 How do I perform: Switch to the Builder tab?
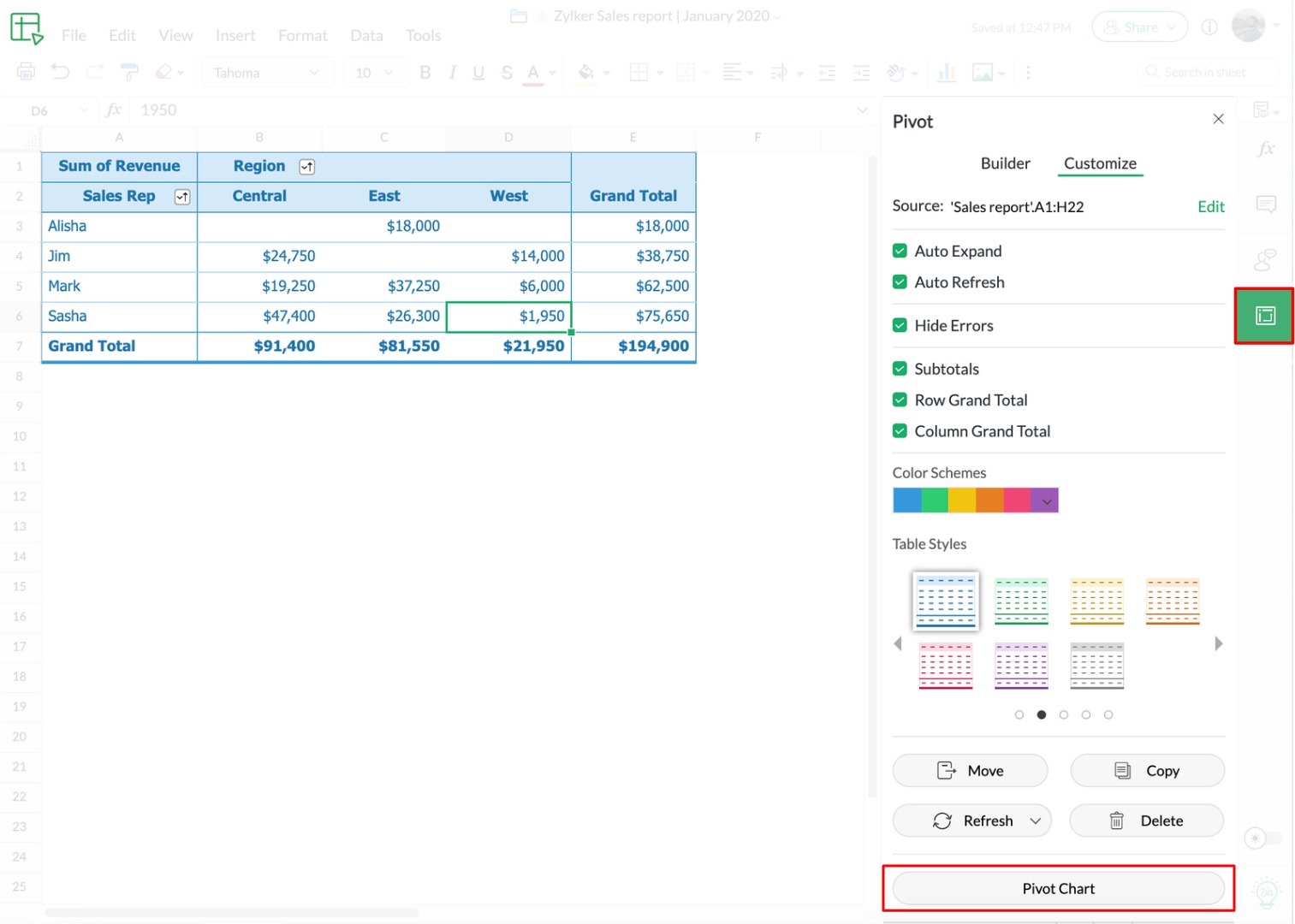tap(1005, 163)
